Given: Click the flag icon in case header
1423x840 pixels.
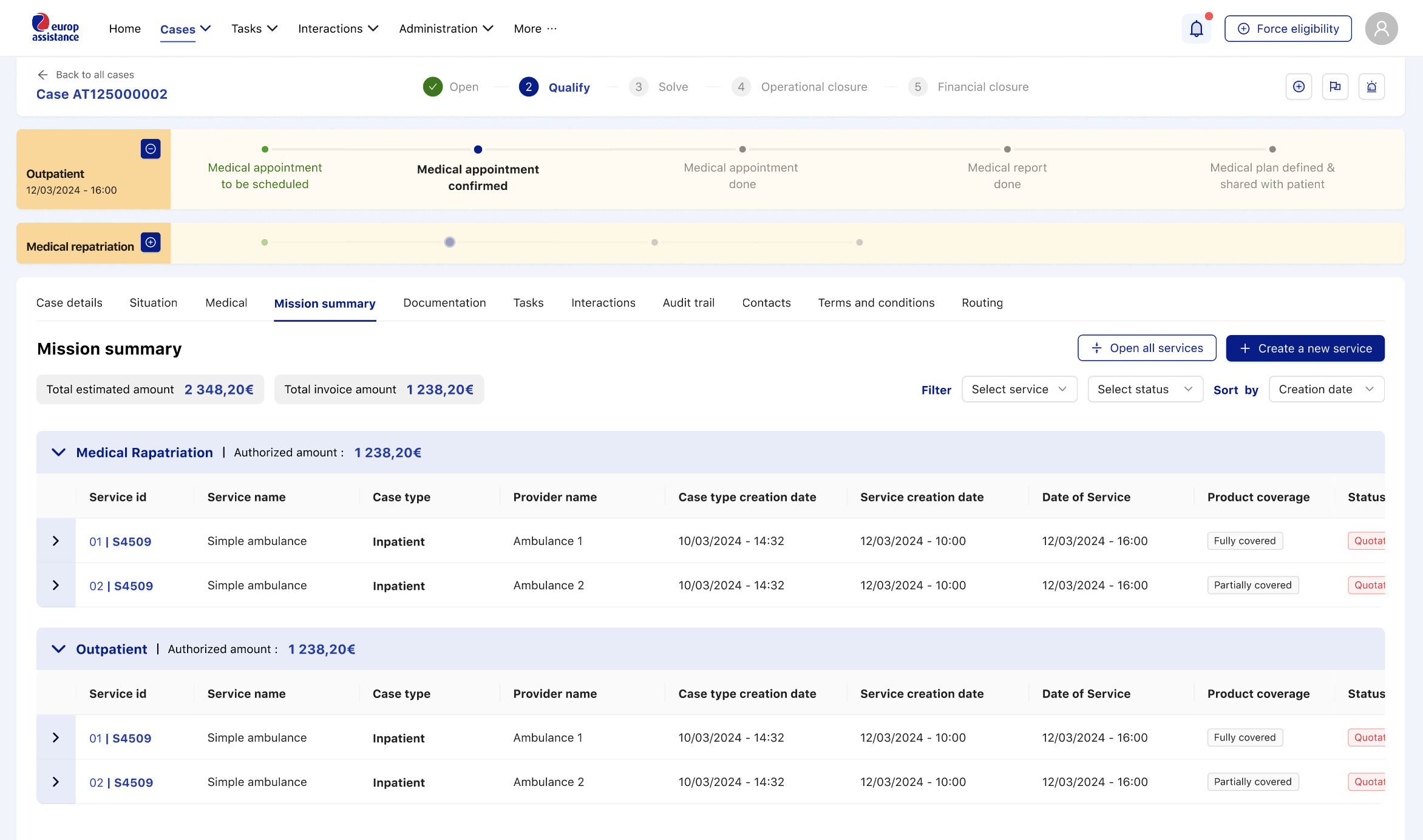Looking at the screenshot, I should [1335, 87].
